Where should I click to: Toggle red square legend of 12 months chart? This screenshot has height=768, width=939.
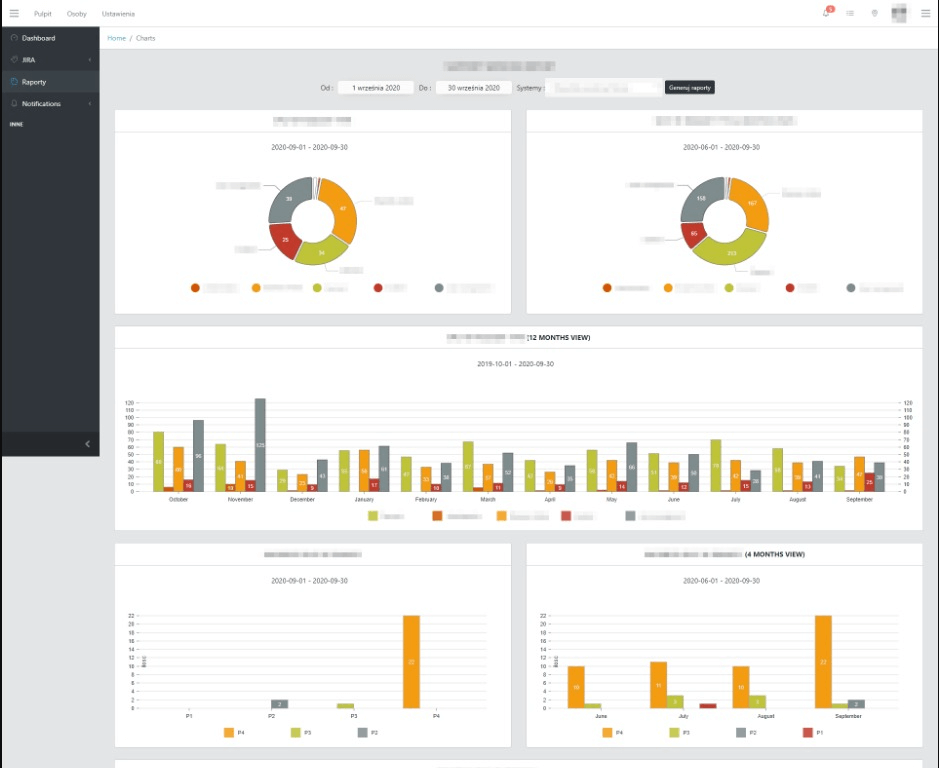(566, 516)
